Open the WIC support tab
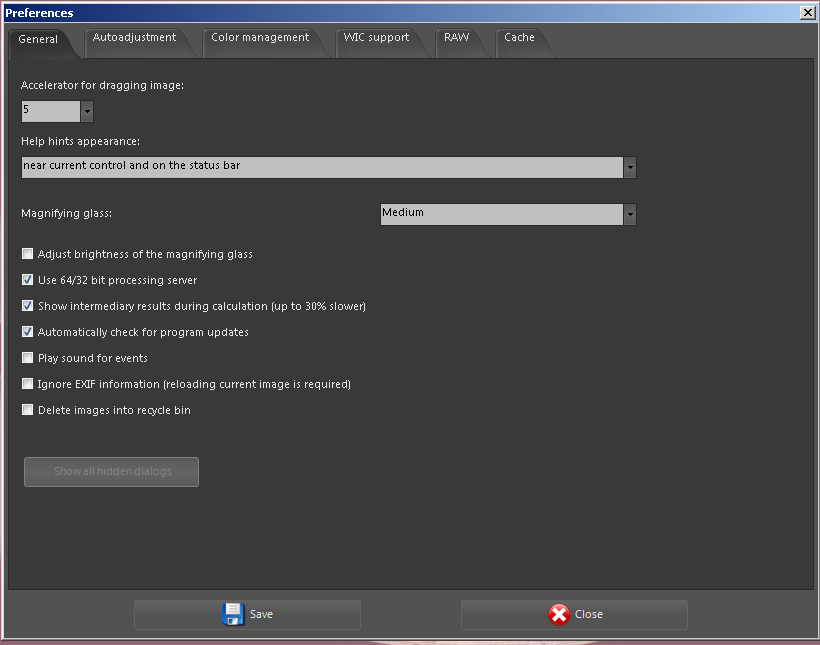The image size is (820, 645). [376, 38]
